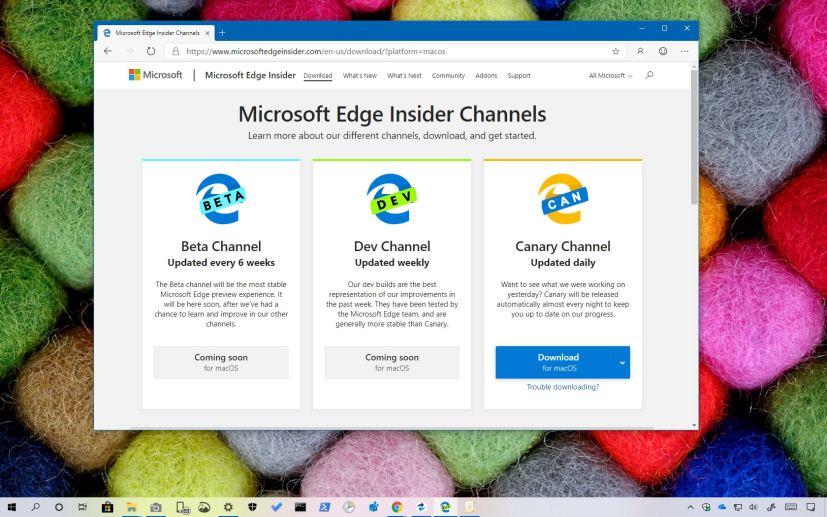The image size is (827, 517).
Task: Click the scrollbar down arrow
Action: coord(694,425)
